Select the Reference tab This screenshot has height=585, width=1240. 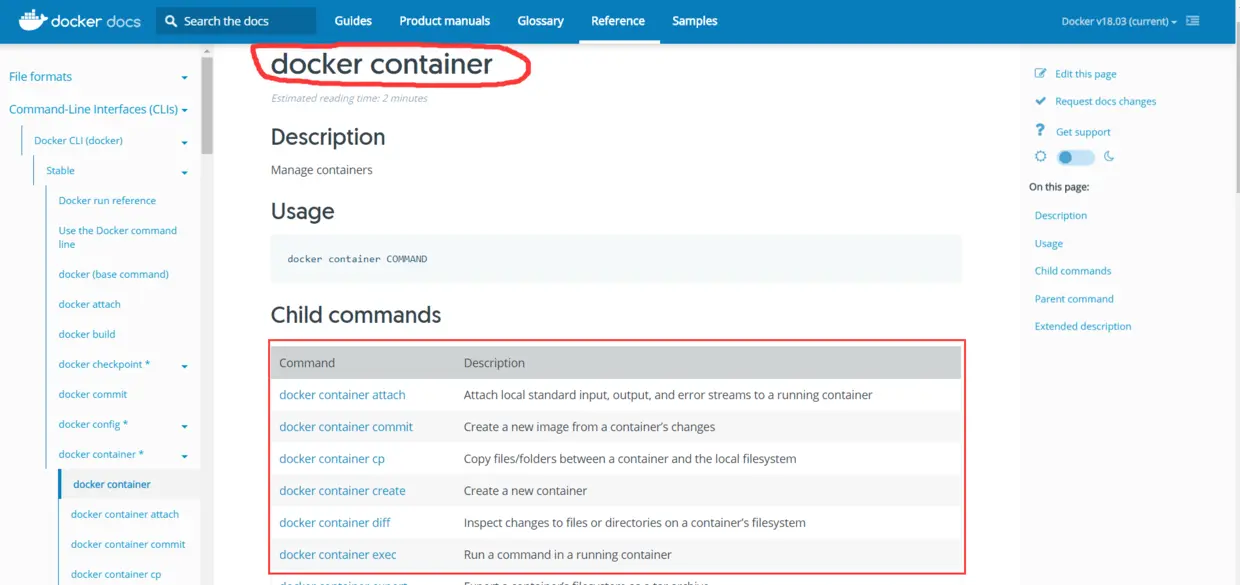(618, 21)
